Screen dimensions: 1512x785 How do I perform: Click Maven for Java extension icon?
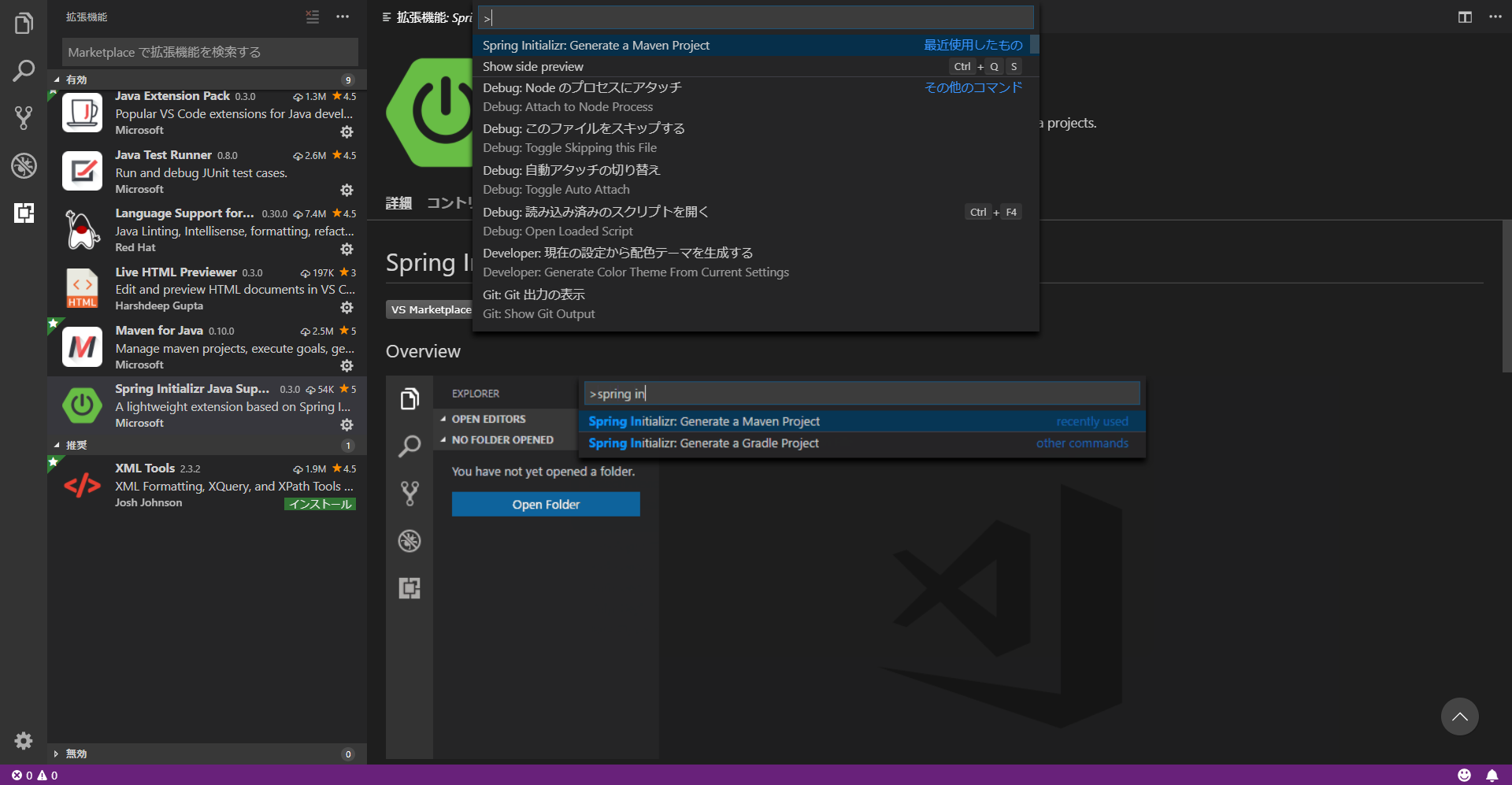(x=83, y=347)
